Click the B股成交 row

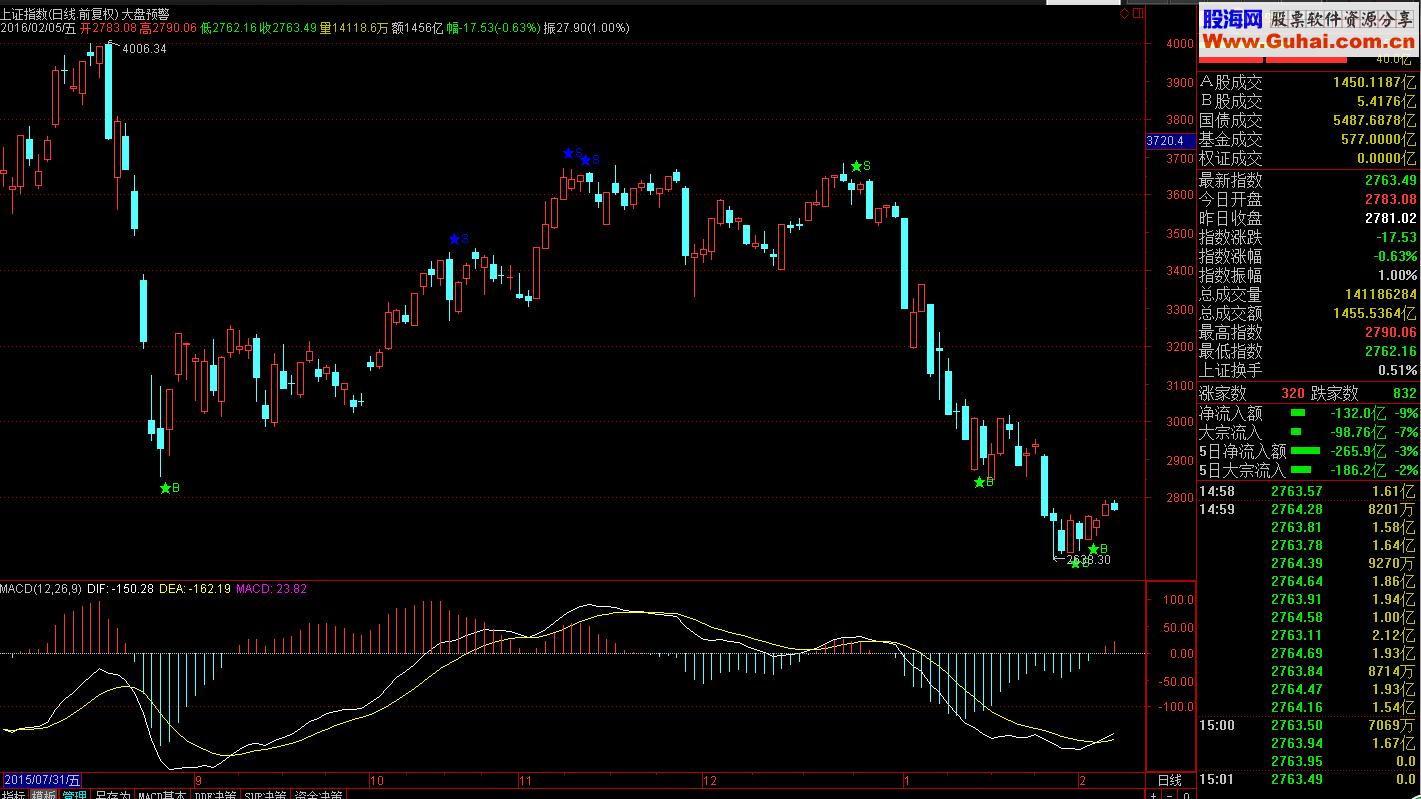pos(1308,102)
